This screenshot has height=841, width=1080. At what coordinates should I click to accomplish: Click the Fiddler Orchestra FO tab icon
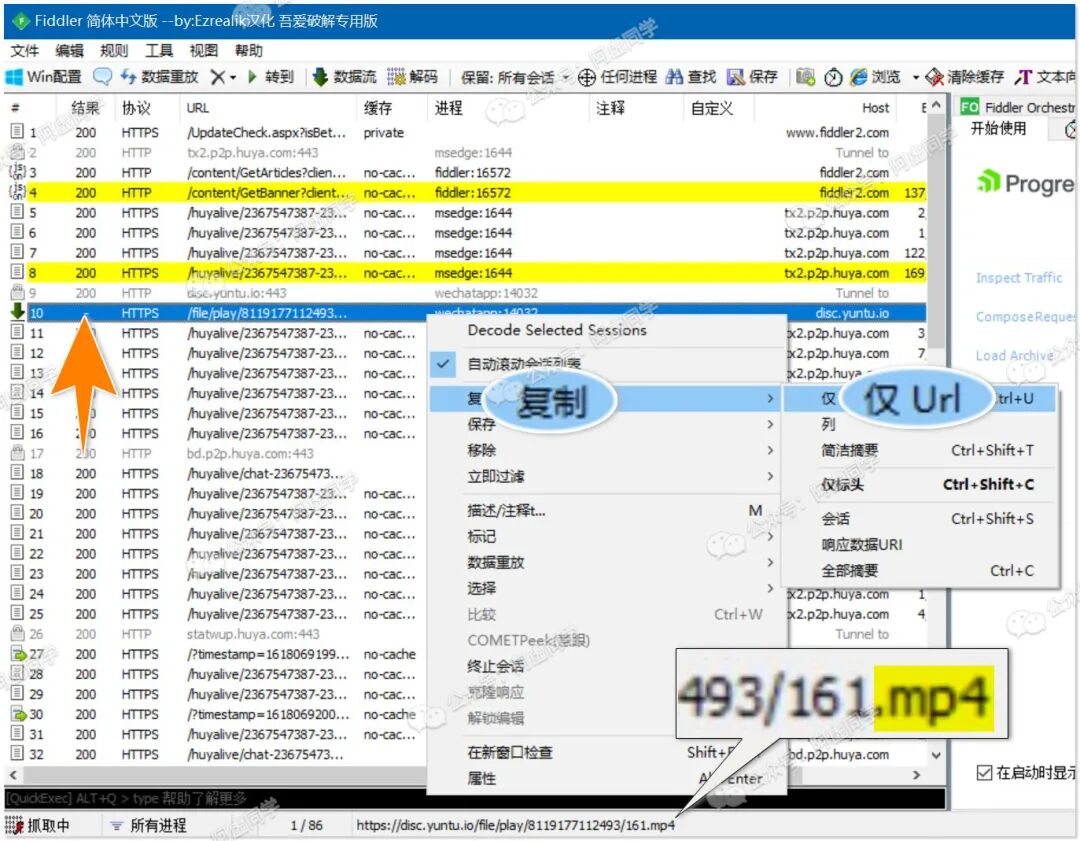970,107
